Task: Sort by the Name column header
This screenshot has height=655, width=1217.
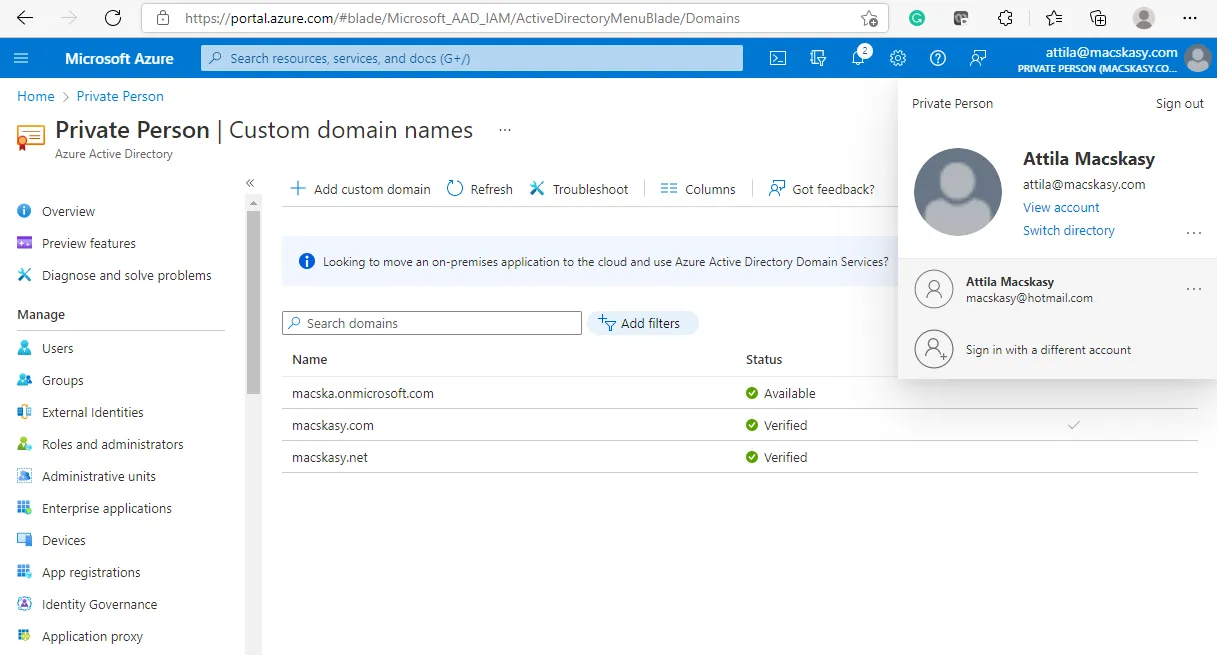Action: pos(310,360)
